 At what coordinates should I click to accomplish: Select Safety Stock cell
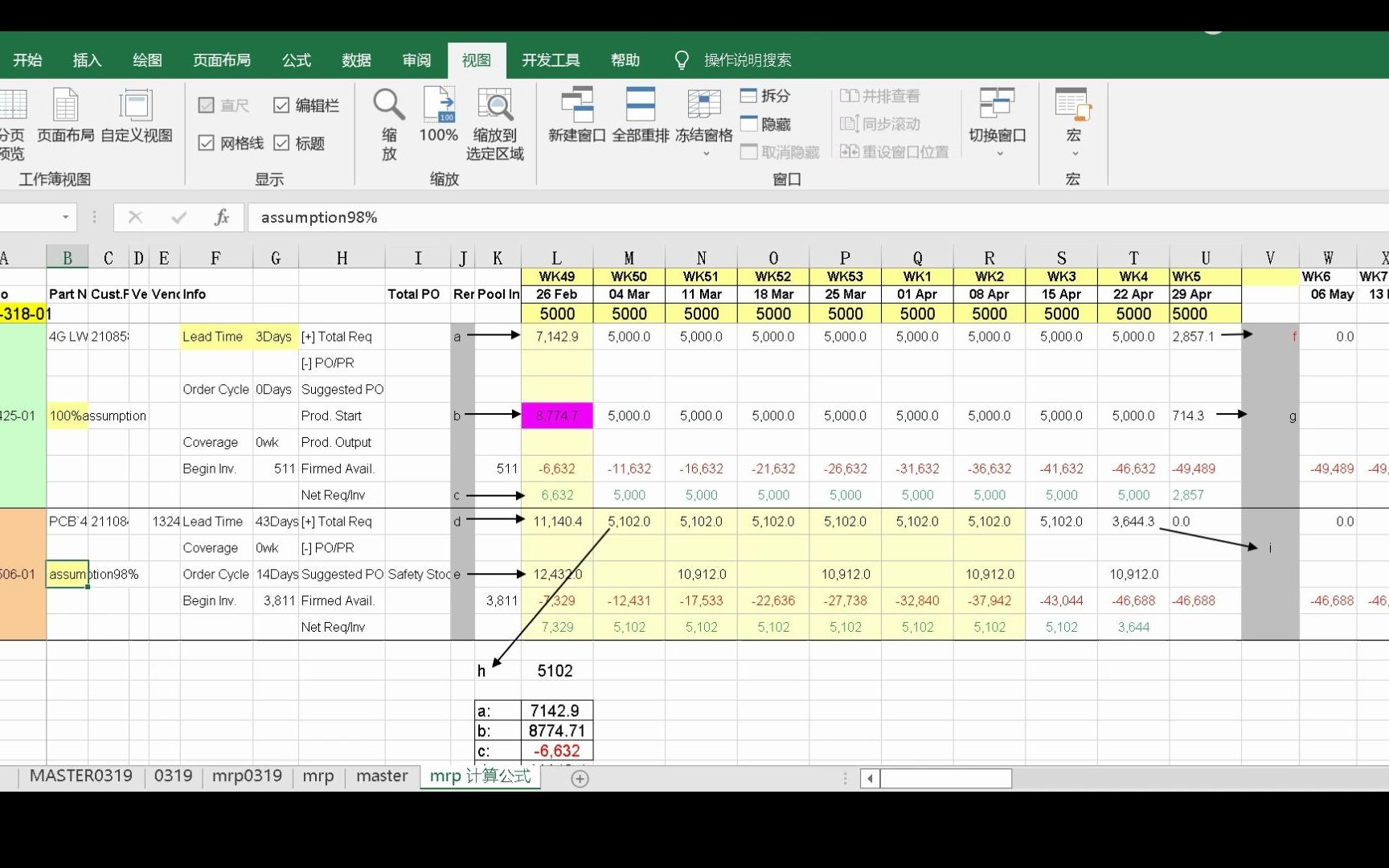tap(417, 574)
